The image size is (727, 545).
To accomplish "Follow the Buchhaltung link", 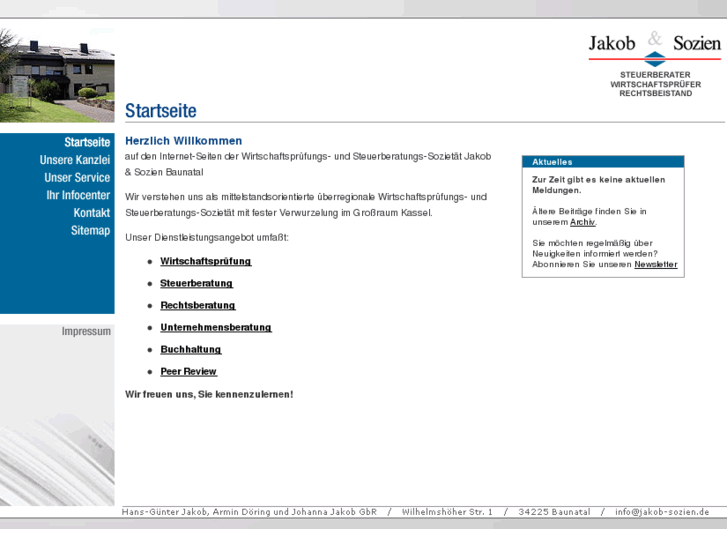I will tap(191, 349).
